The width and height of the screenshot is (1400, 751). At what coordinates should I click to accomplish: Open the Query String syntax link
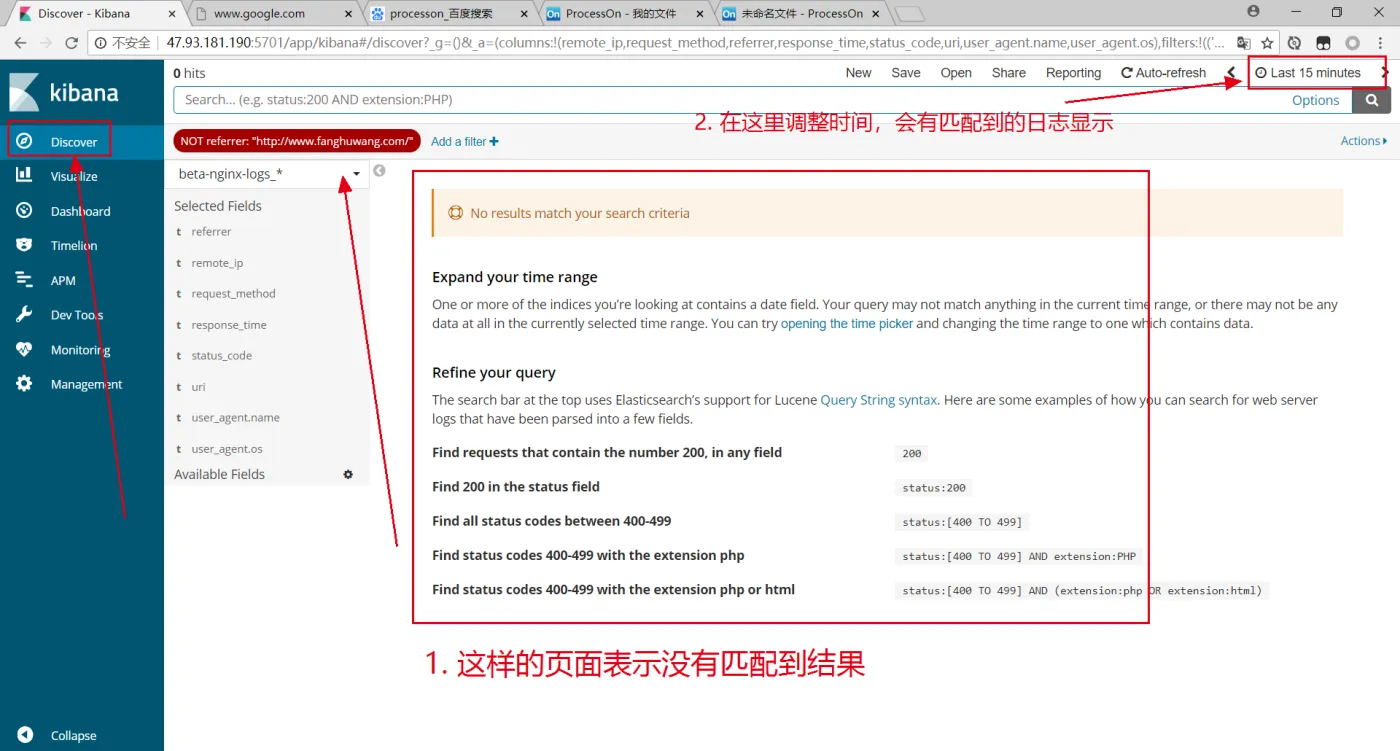pyautogui.click(x=878, y=400)
